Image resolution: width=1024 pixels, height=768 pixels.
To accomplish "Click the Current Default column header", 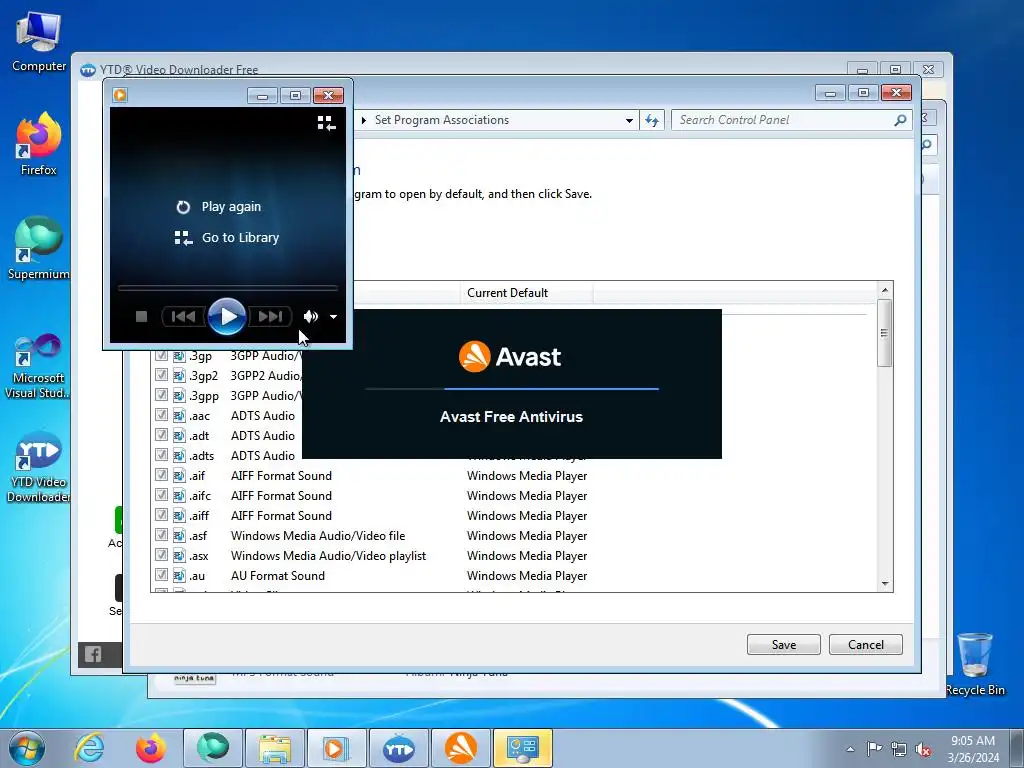I will click(526, 293).
